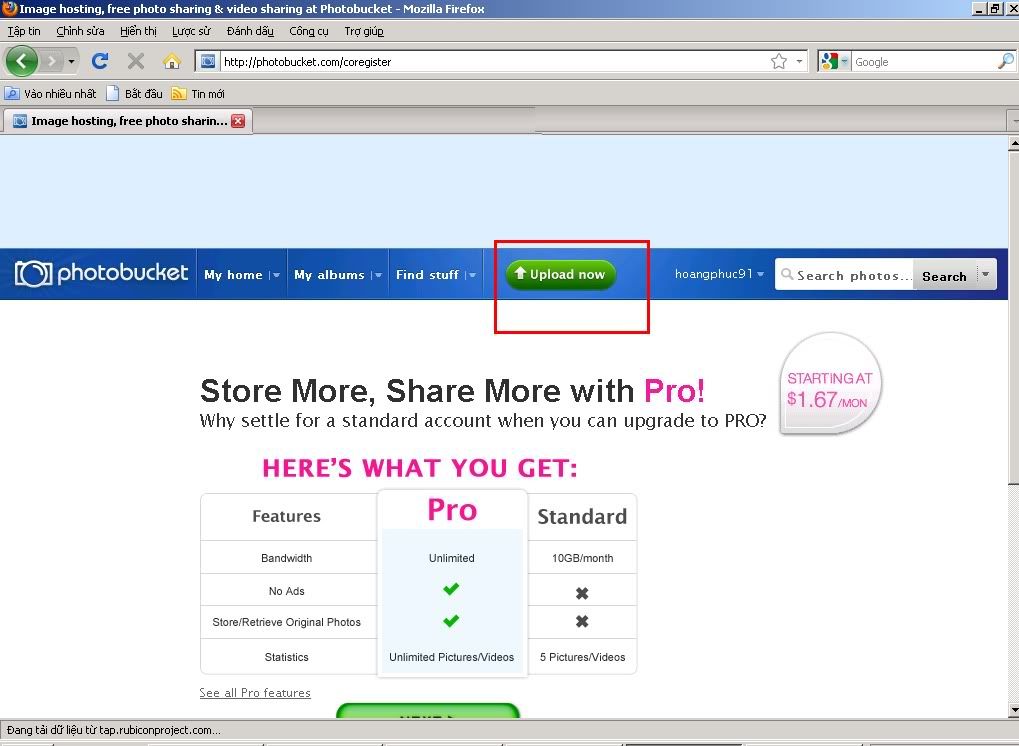1019x746 pixels.
Task: Go to the Firefox home page
Action: tap(172, 62)
